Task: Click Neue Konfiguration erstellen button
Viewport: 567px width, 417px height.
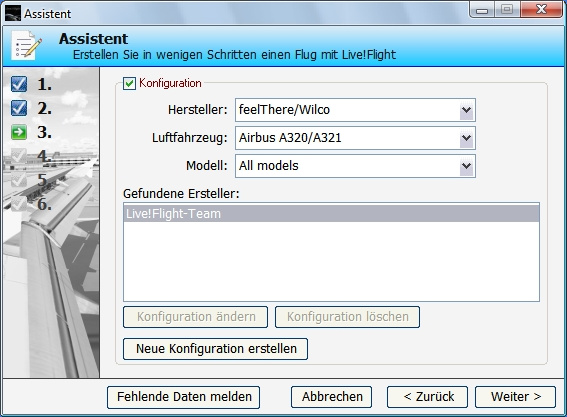Action: tap(216, 349)
